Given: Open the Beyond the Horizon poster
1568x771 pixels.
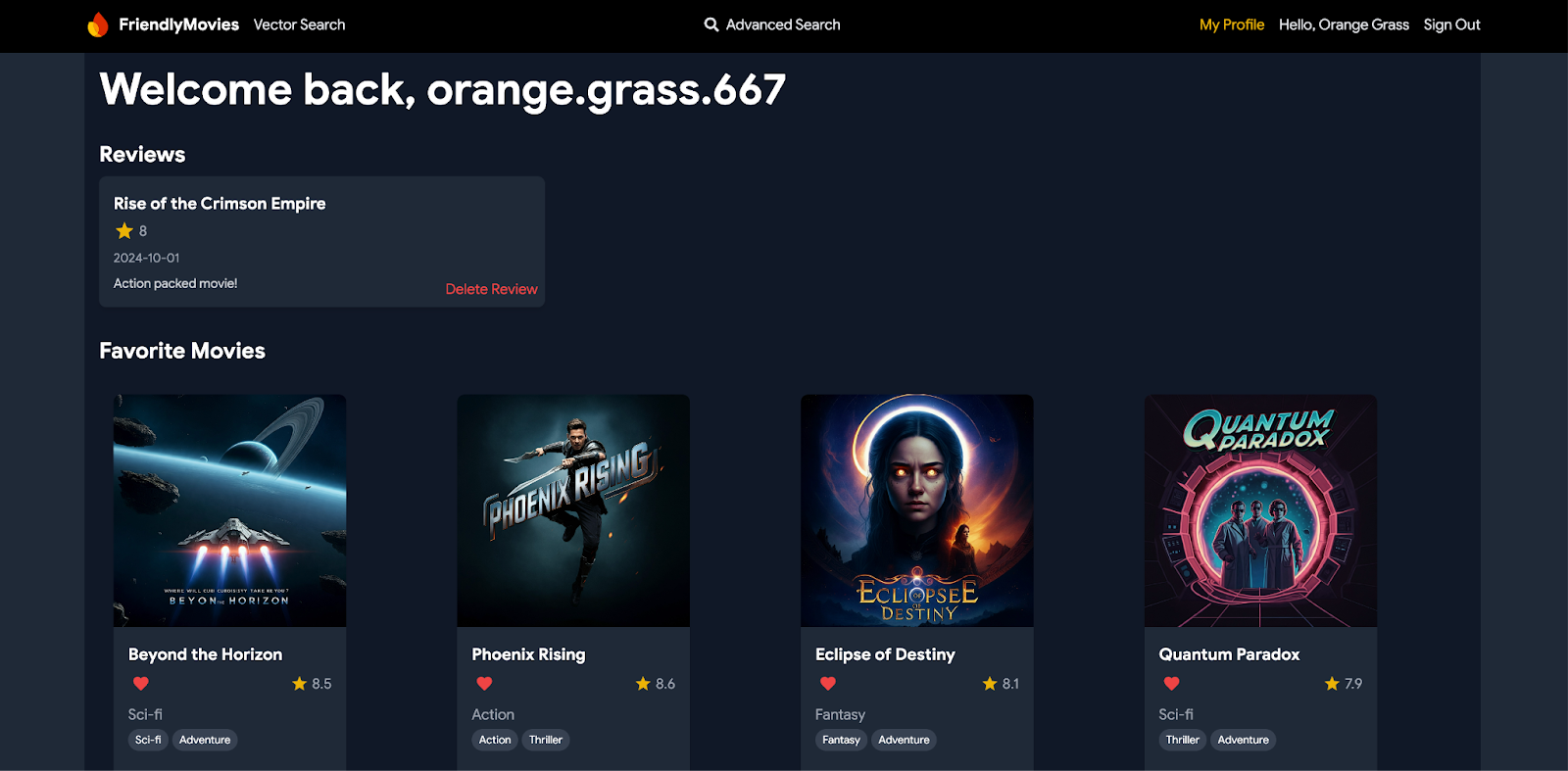Looking at the screenshot, I should (229, 510).
